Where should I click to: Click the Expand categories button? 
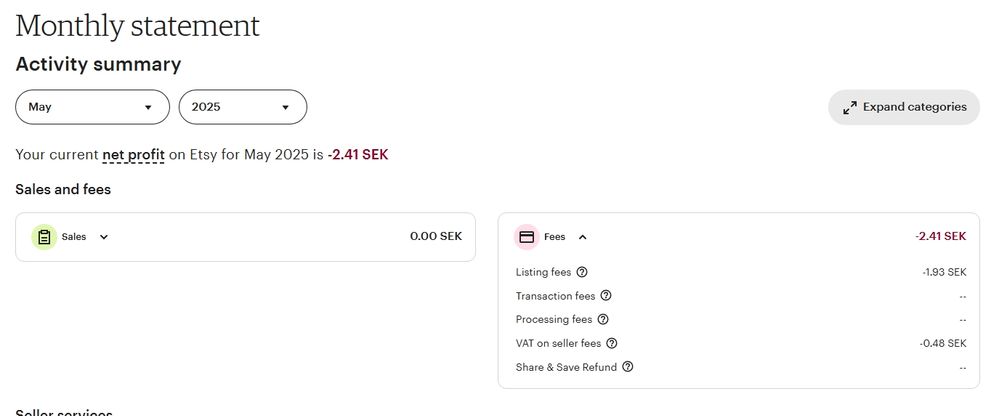[904, 107]
